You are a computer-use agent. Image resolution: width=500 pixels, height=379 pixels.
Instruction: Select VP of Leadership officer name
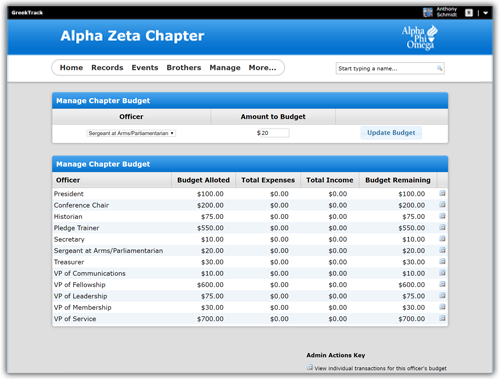[x=80, y=296]
